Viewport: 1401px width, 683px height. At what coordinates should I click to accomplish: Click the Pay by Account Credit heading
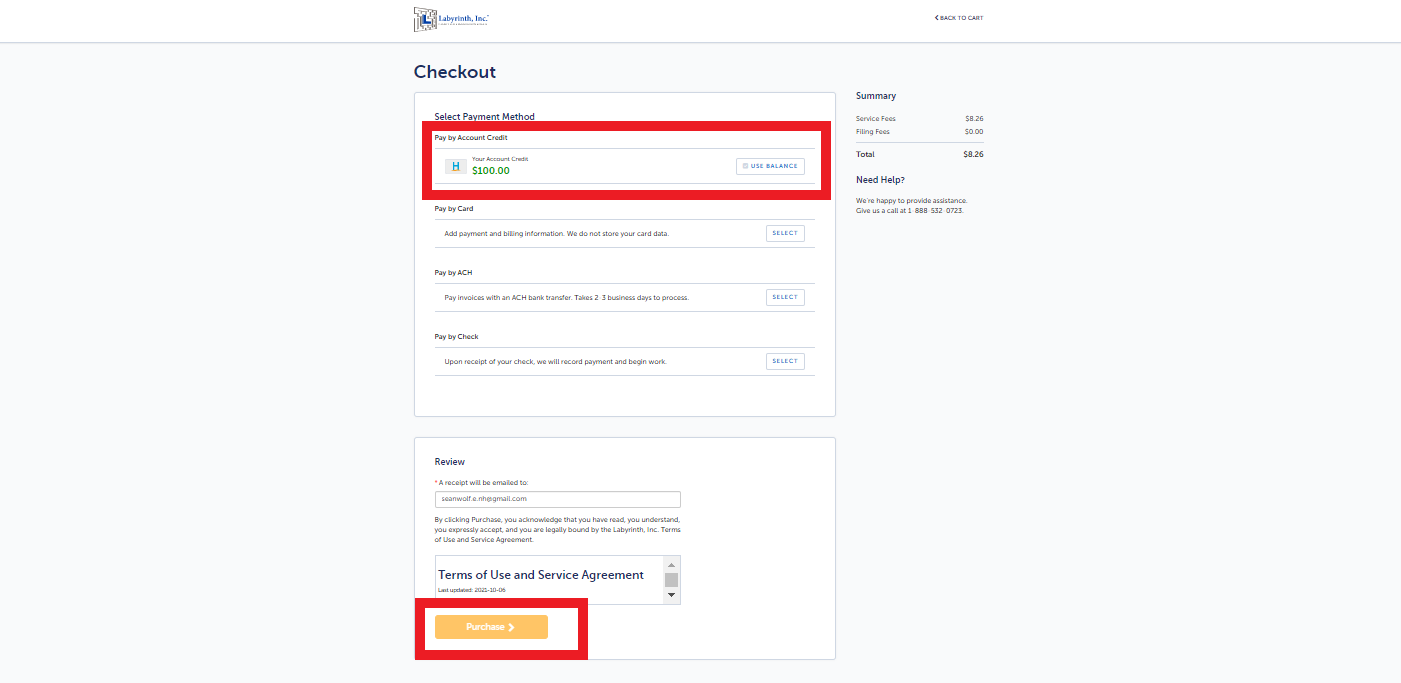click(x=471, y=138)
